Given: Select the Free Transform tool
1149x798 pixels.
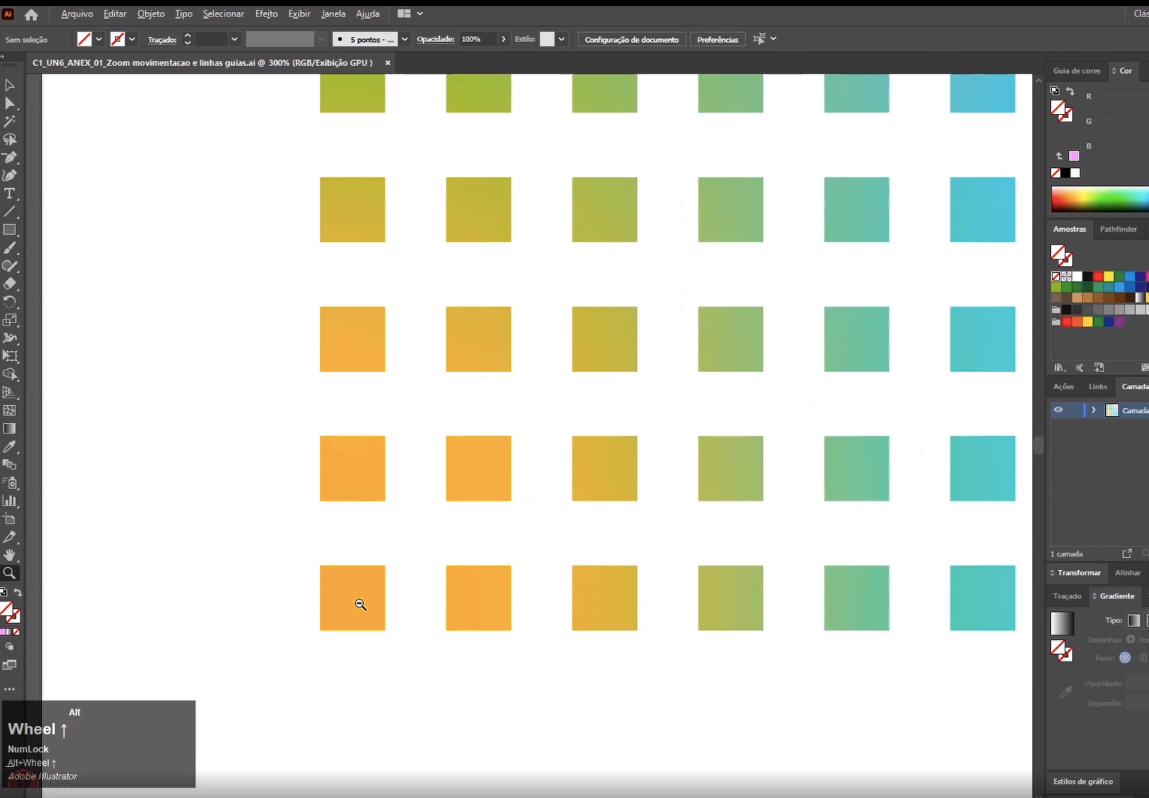Looking at the screenshot, I should point(10,356).
